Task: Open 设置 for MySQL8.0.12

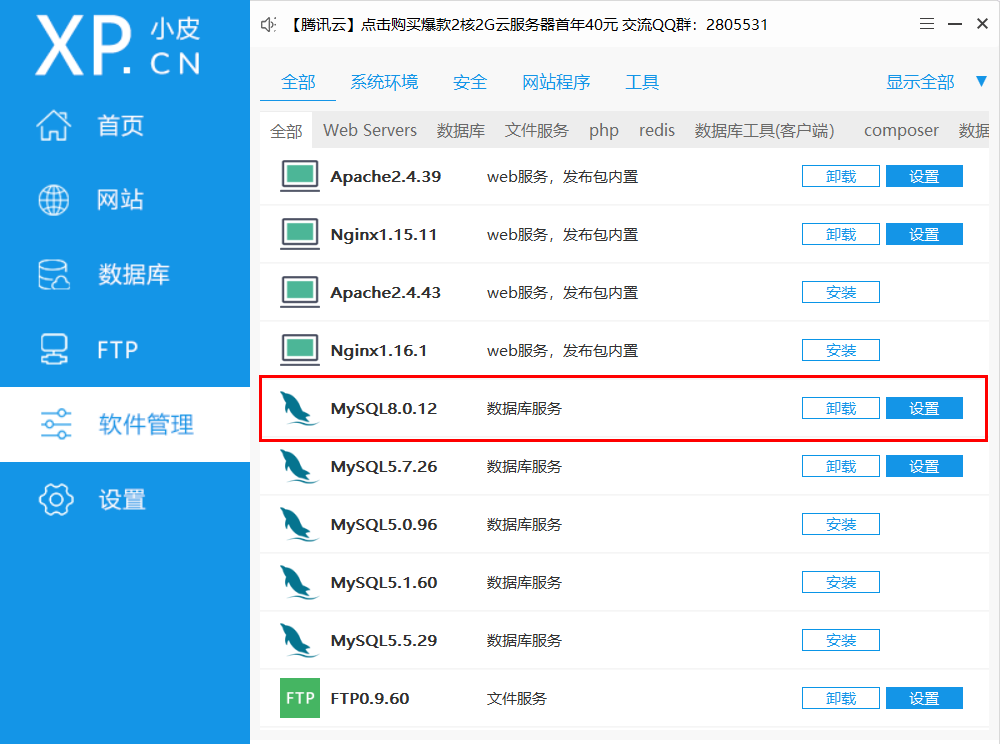Action: (924, 408)
